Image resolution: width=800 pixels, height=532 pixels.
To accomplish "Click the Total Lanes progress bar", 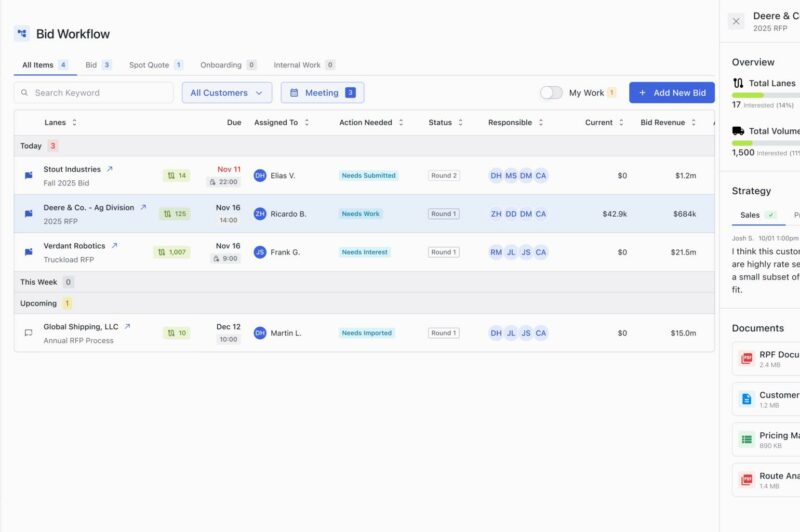I will [766, 95].
